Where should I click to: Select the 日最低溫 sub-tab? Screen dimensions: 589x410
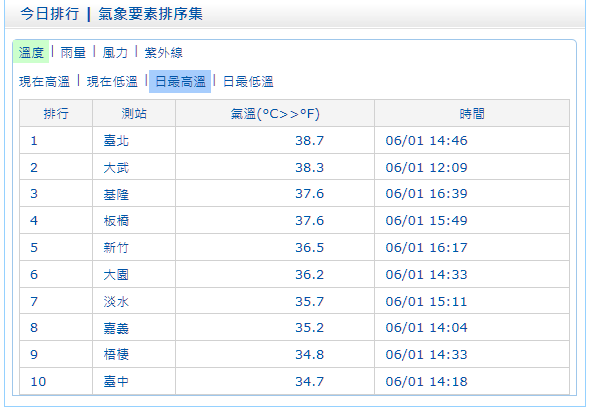pos(248,81)
